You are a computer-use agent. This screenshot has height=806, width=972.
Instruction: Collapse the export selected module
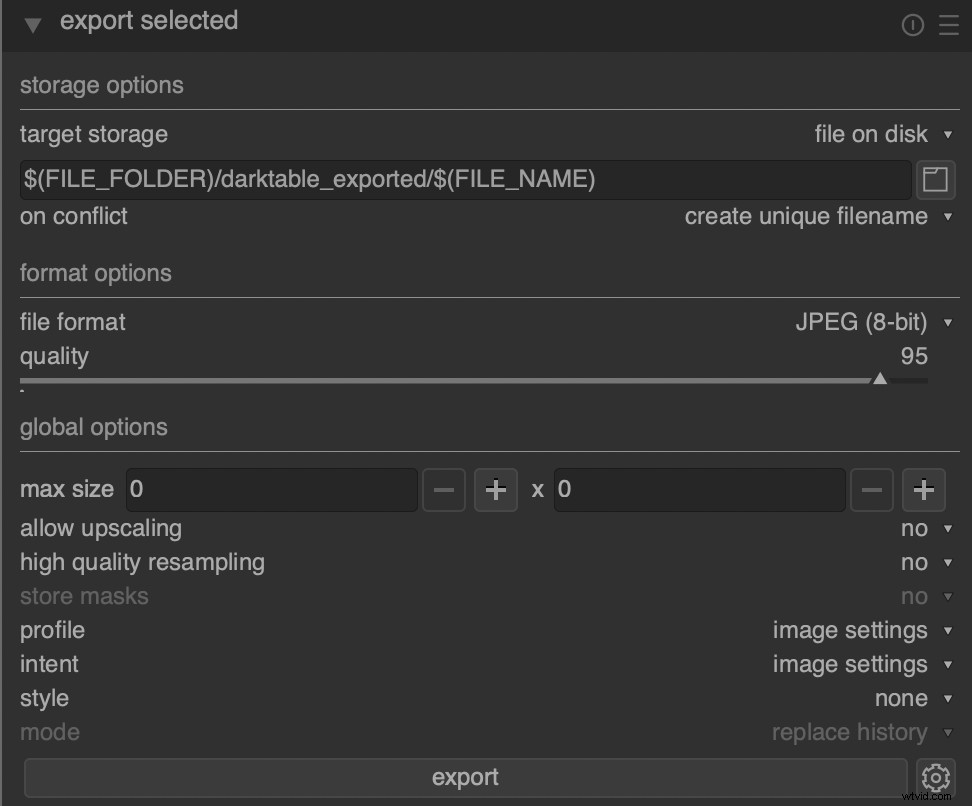(x=32, y=24)
